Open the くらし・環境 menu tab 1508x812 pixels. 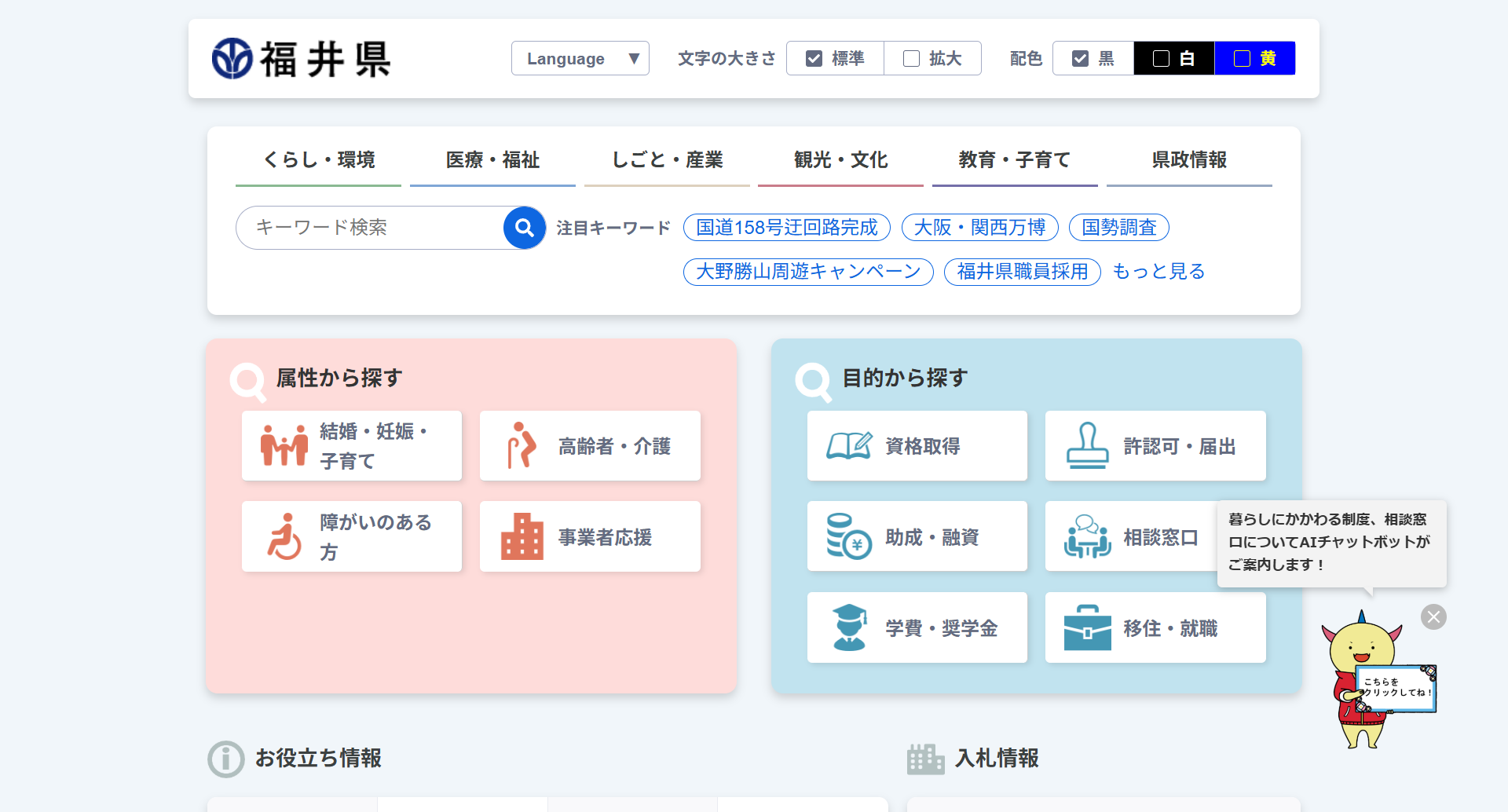click(x=318, y=160)
